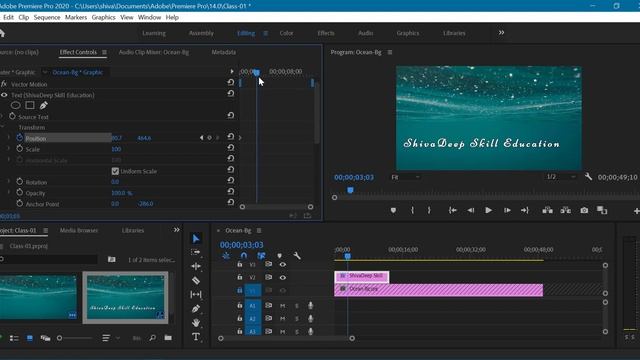Screen dimensions: 640x360
Task: Toggle Linked Selection in timeline
Action: tap(261, 256)
